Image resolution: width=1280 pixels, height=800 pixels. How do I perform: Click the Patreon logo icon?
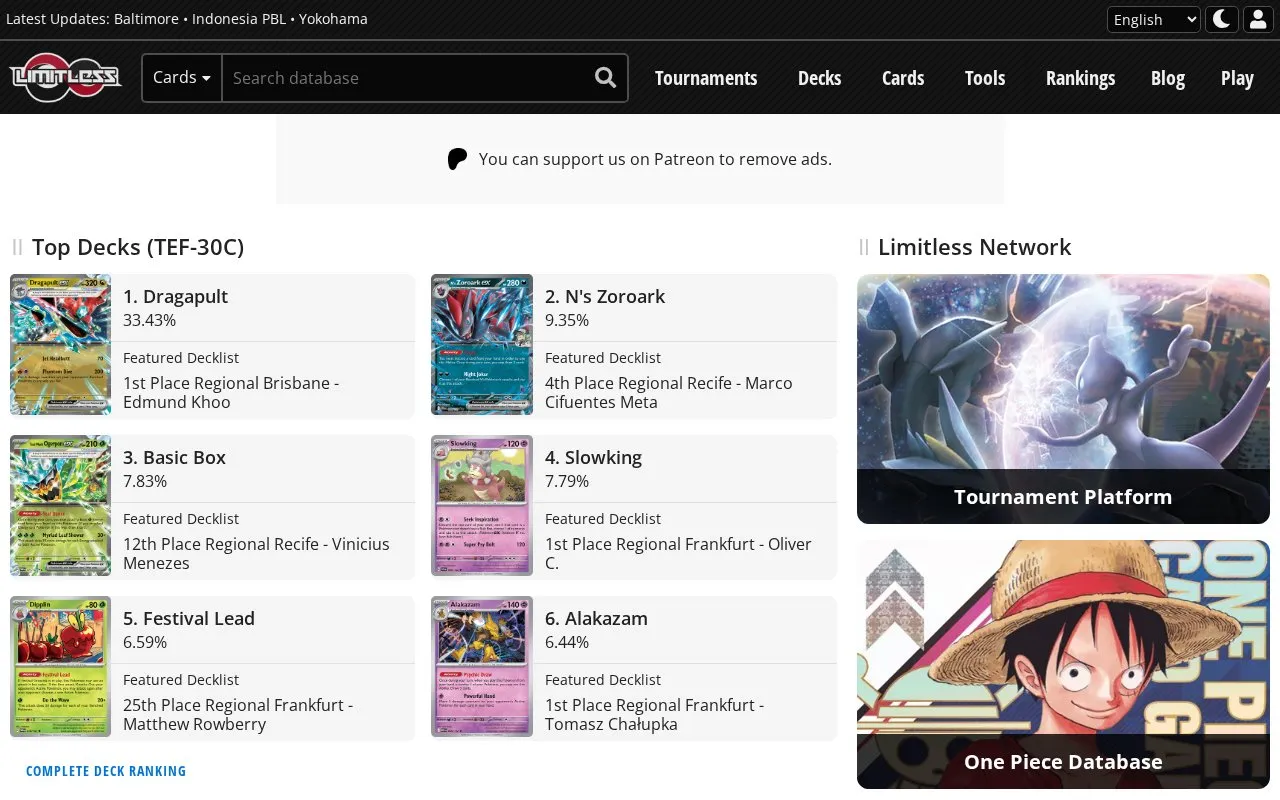tap(457, 159)
